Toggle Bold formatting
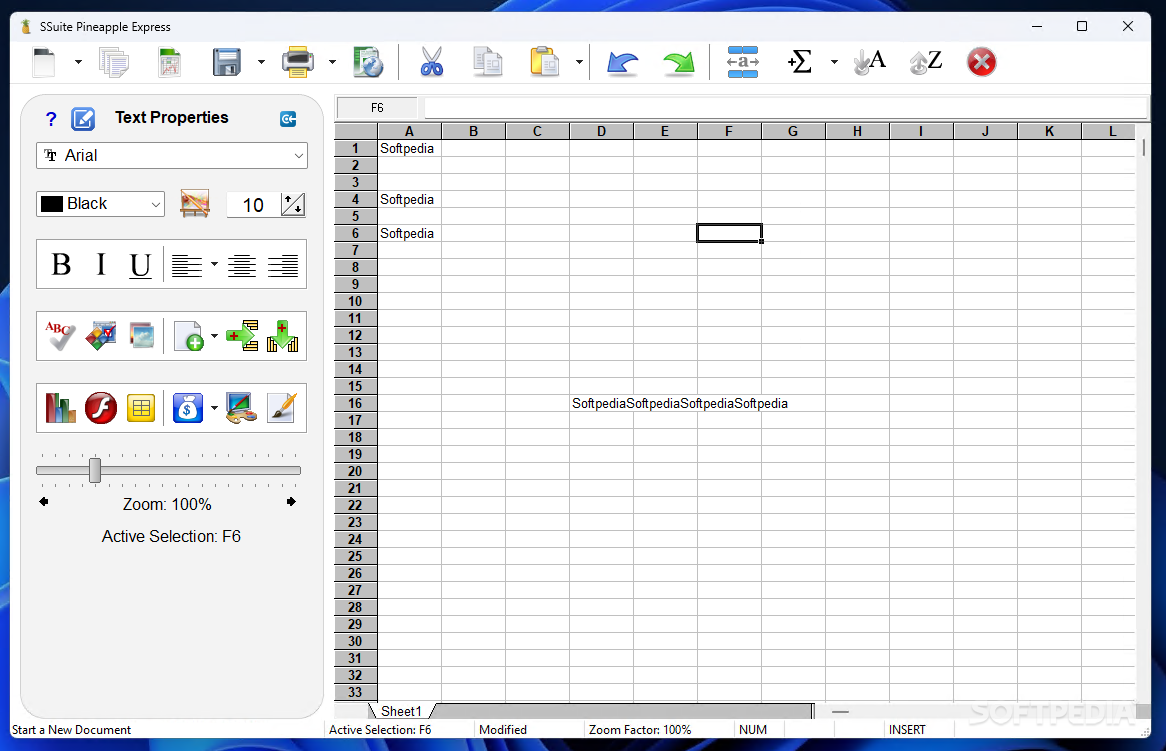Screen dimensions: 1166x751 [x=61, y=265]
